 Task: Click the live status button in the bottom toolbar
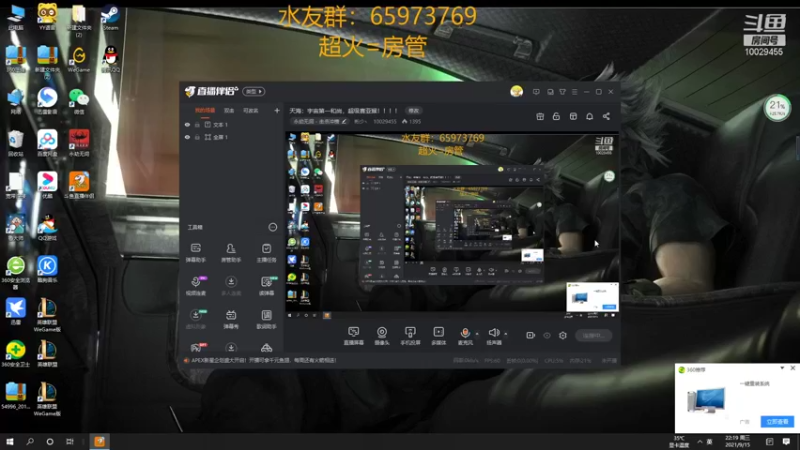(x=593, y=335)
